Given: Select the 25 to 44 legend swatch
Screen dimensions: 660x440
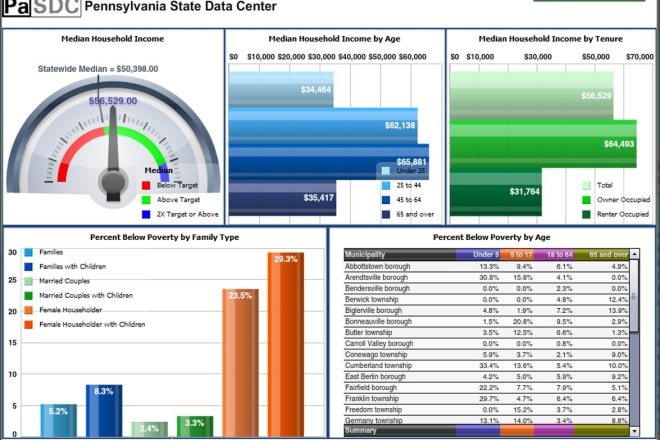Looking at the screenshot, I should (386, 185).
